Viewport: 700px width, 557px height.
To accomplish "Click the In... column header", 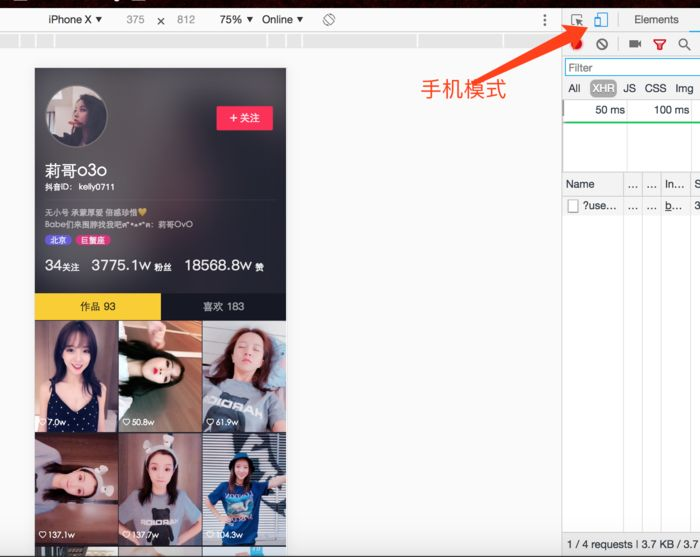I will tap(674, 184).
